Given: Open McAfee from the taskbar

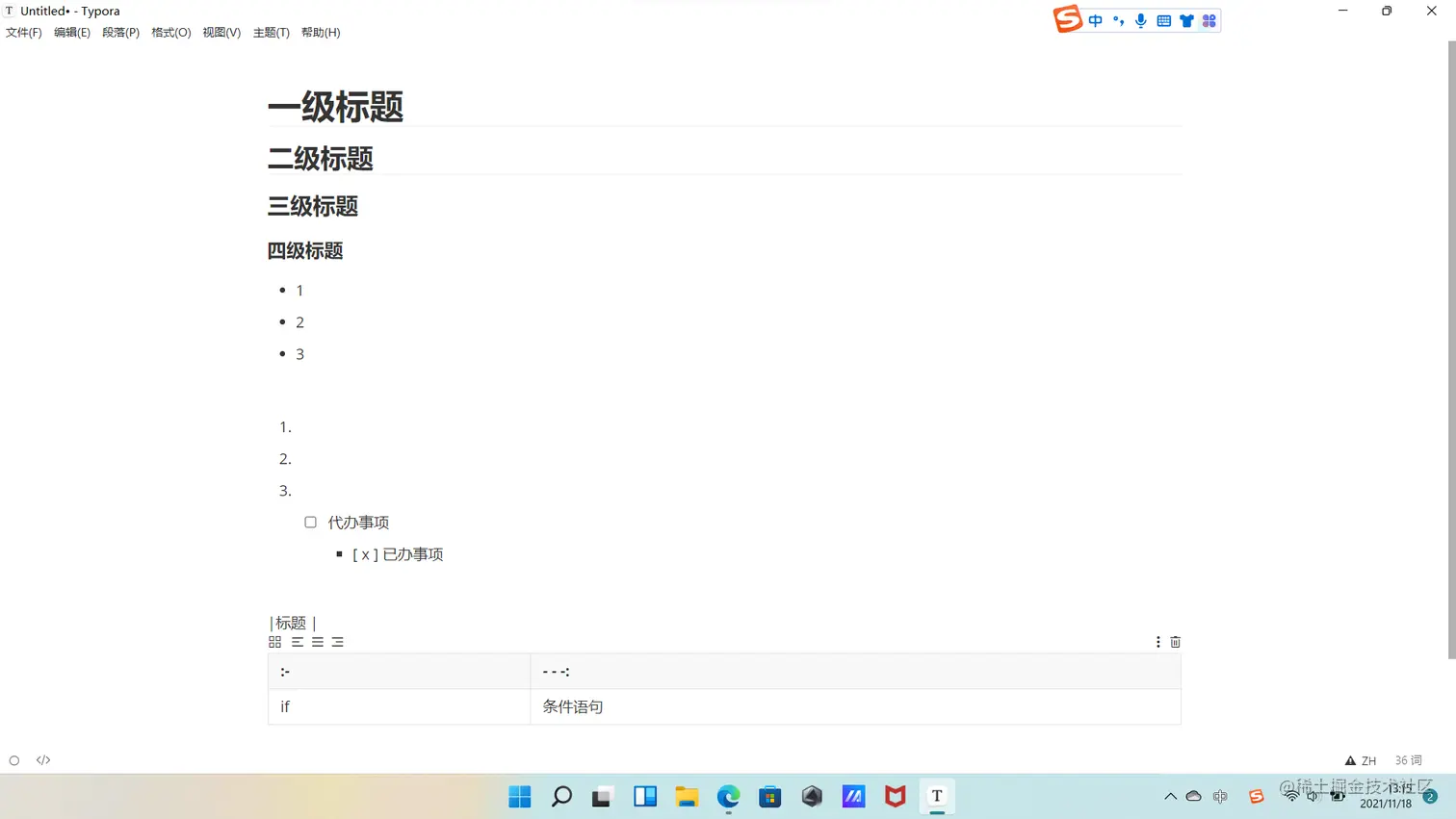Looking at the screenshot, I should point(896,796).
